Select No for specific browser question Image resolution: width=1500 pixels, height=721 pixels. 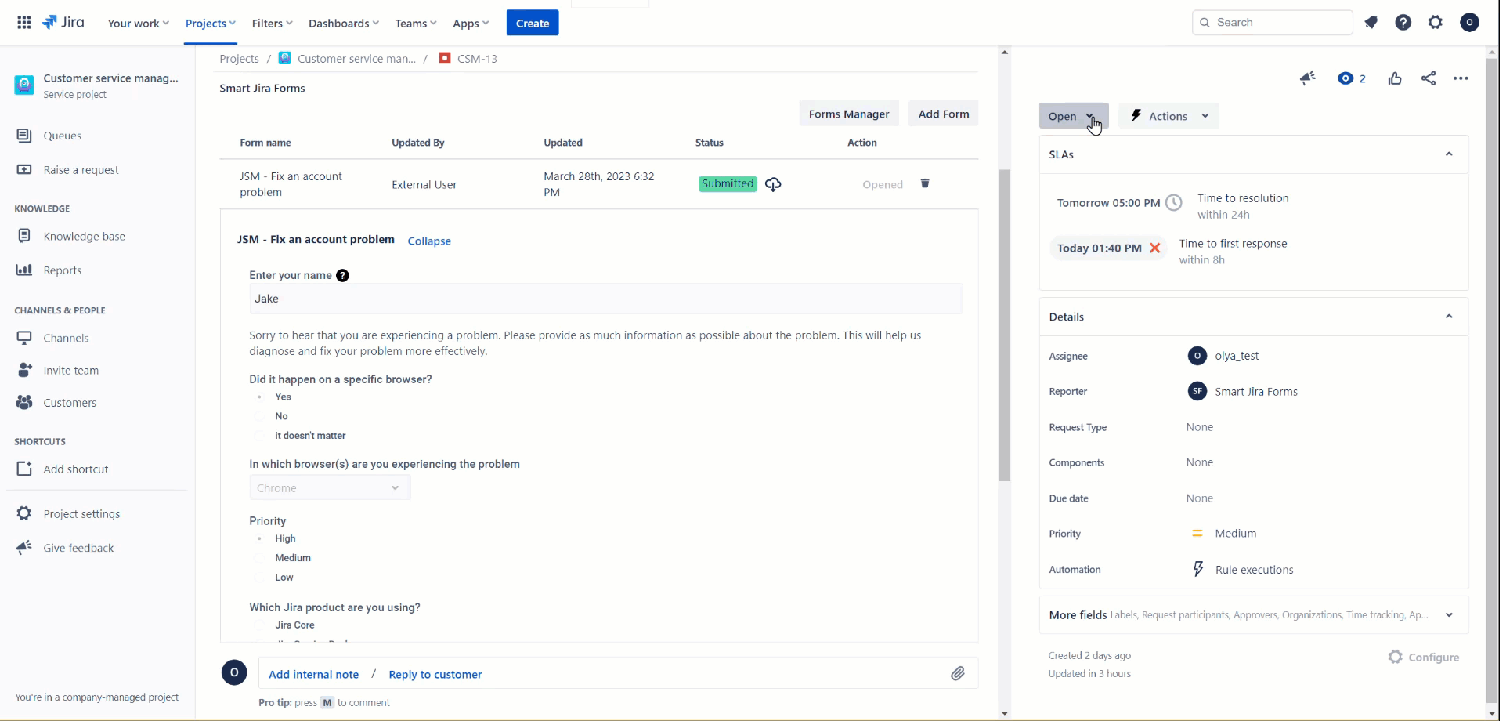[260, 416]
